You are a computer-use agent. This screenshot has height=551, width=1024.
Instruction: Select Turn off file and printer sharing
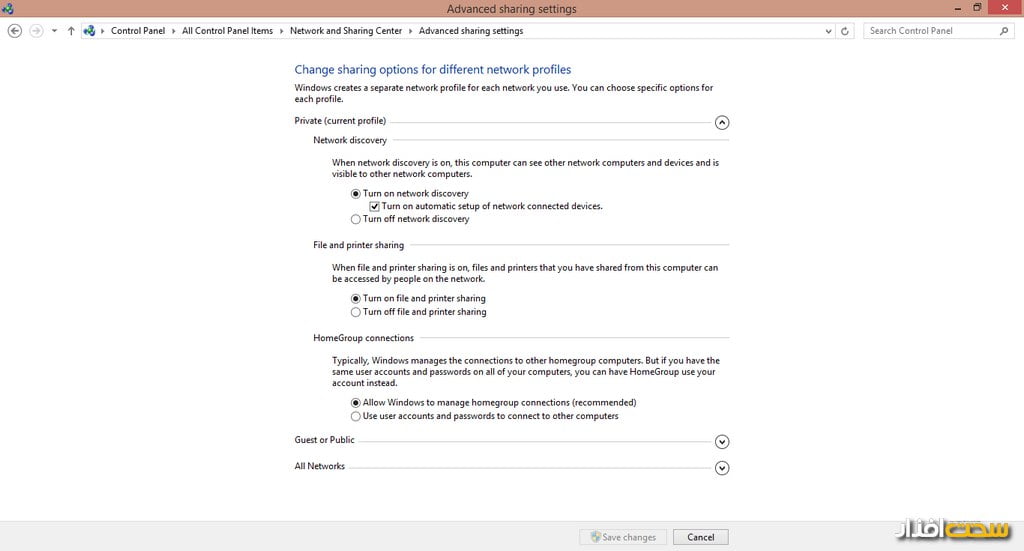[x=356, y=312]
